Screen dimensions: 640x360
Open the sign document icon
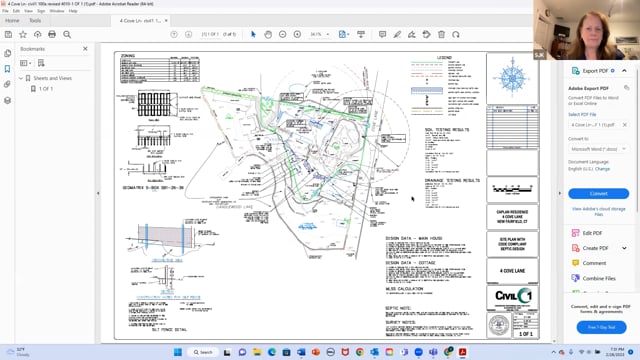coord(412,35)
